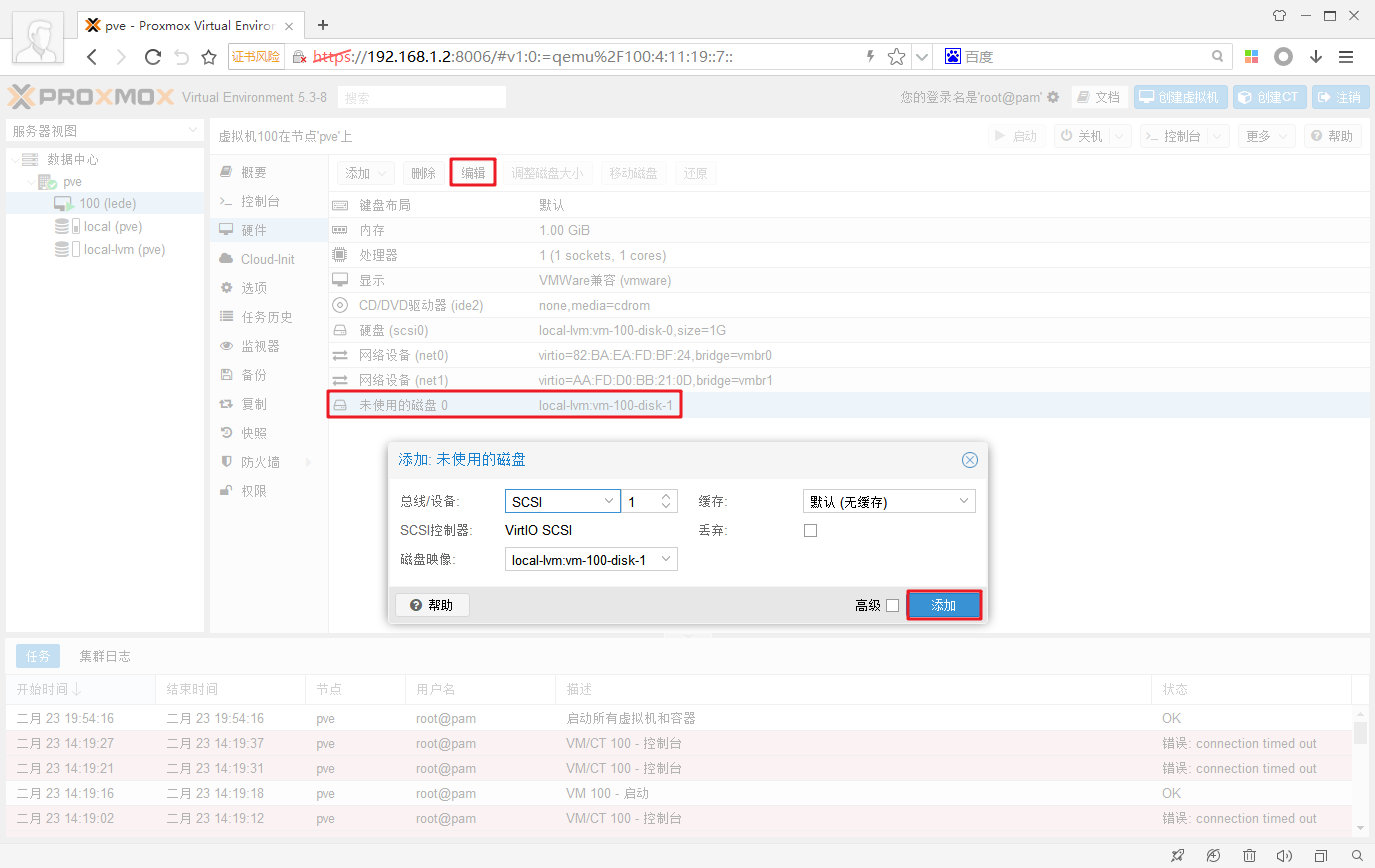Open the 磁盘映像 disk image dropdown
1375x868 pixels.
point(666,560)
